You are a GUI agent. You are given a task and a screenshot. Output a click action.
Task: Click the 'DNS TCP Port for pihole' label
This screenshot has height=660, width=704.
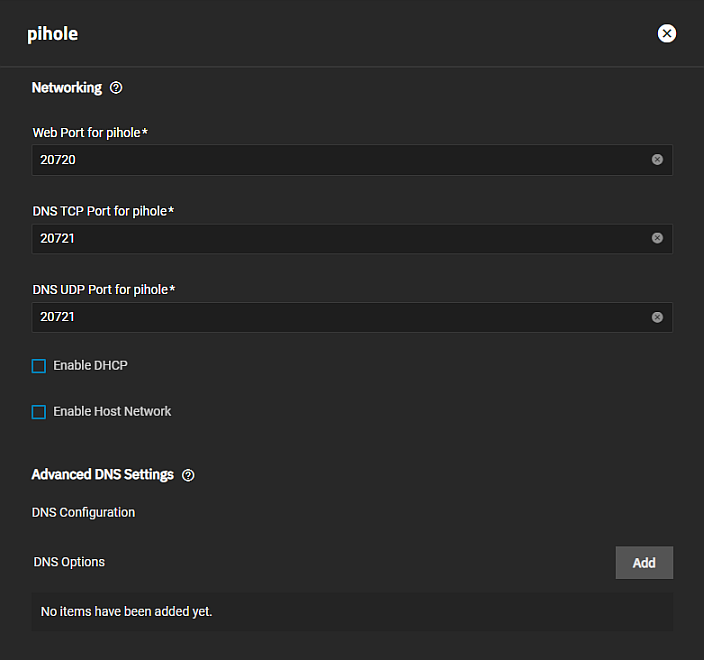point(103,211)
